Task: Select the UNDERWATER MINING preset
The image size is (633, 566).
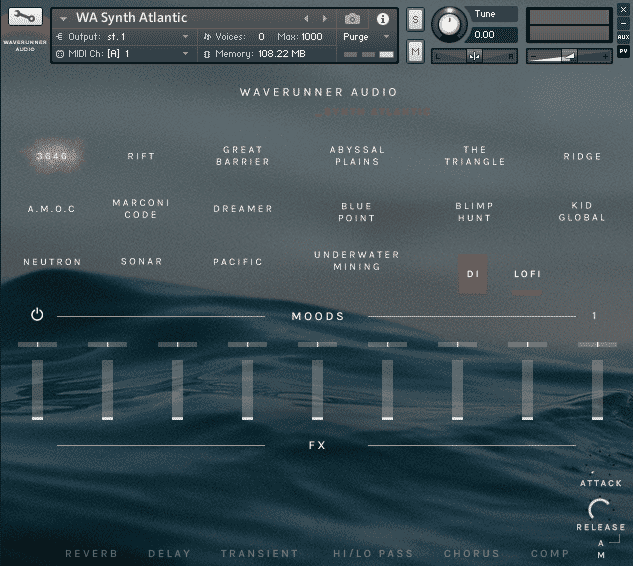Action: (357, 261)
